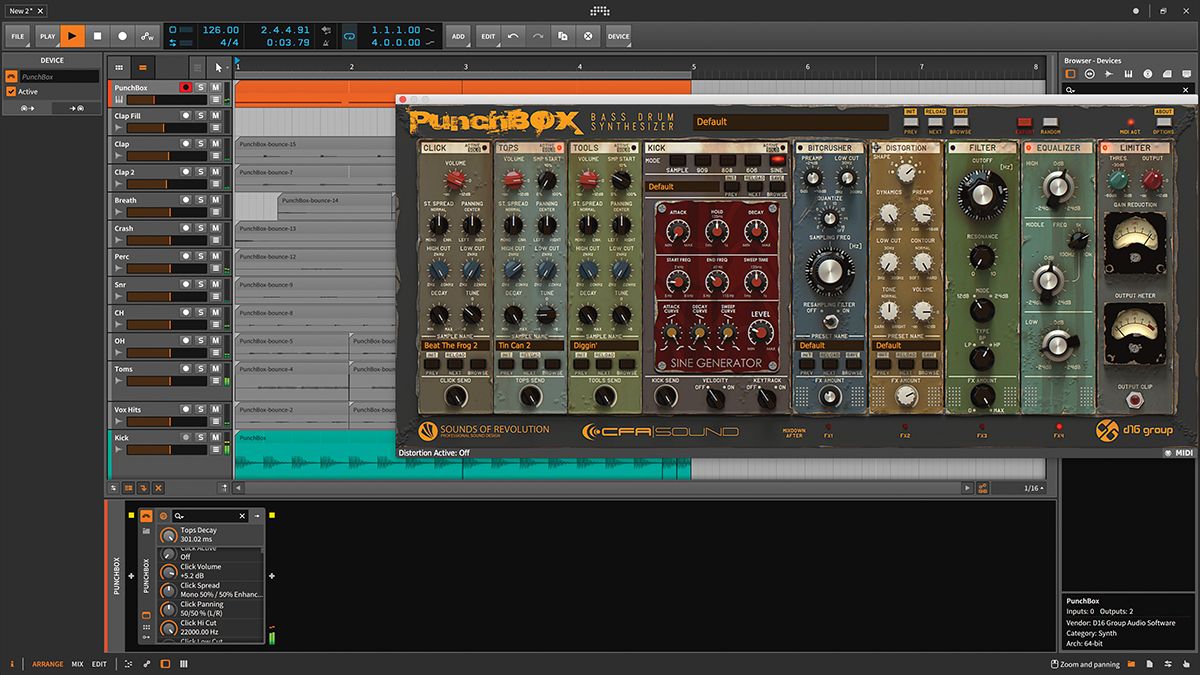Screen dimensions: 1200x675
Task: Toggle the arranger loop button
Action: 349,36
